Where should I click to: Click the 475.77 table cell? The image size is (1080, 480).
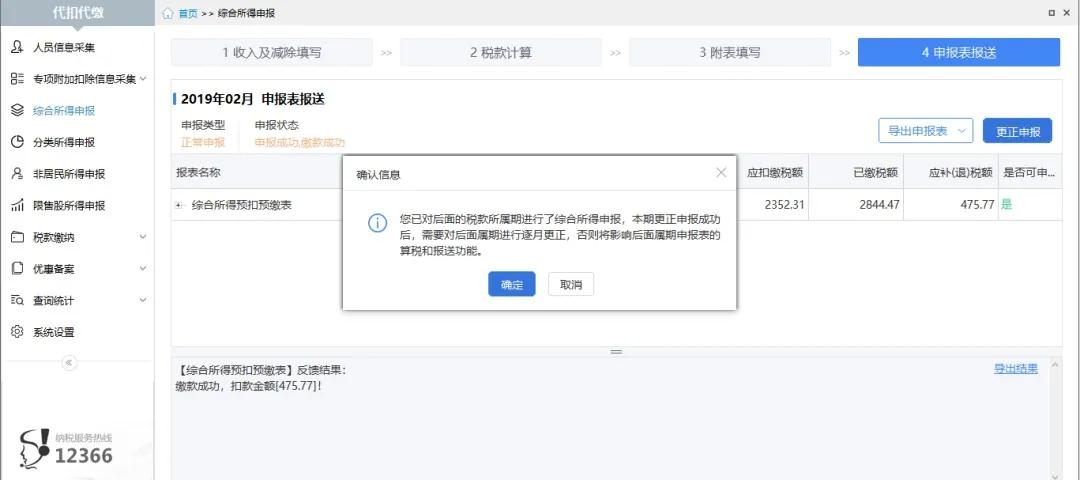(x=977, y=205)
